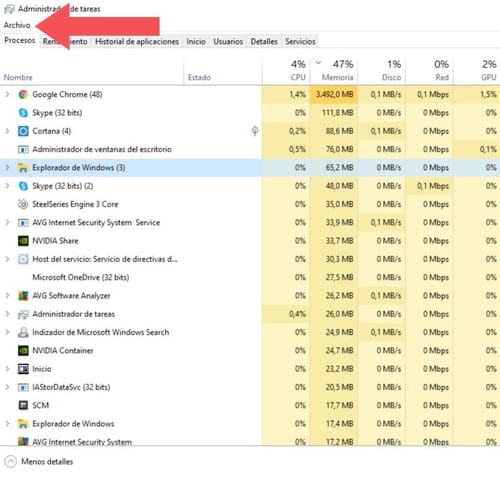Screen dimensions: 500x477
Task: Click the 0,4% CPU value
Action: coord(298,314)
